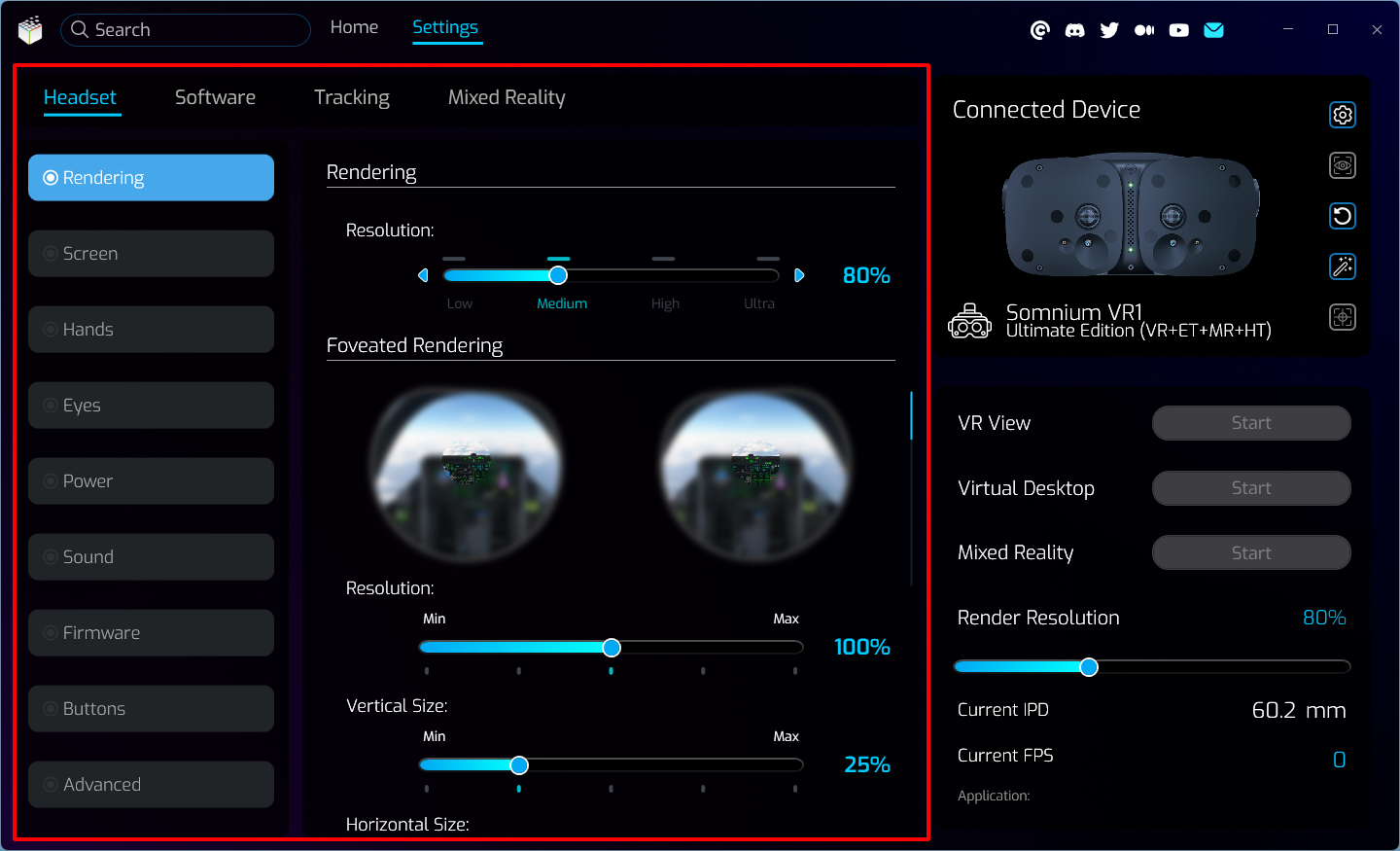Viewport: 1400px width, 851px height.
Task: Click the envelope mail icon
Action: click(1213, 30)
